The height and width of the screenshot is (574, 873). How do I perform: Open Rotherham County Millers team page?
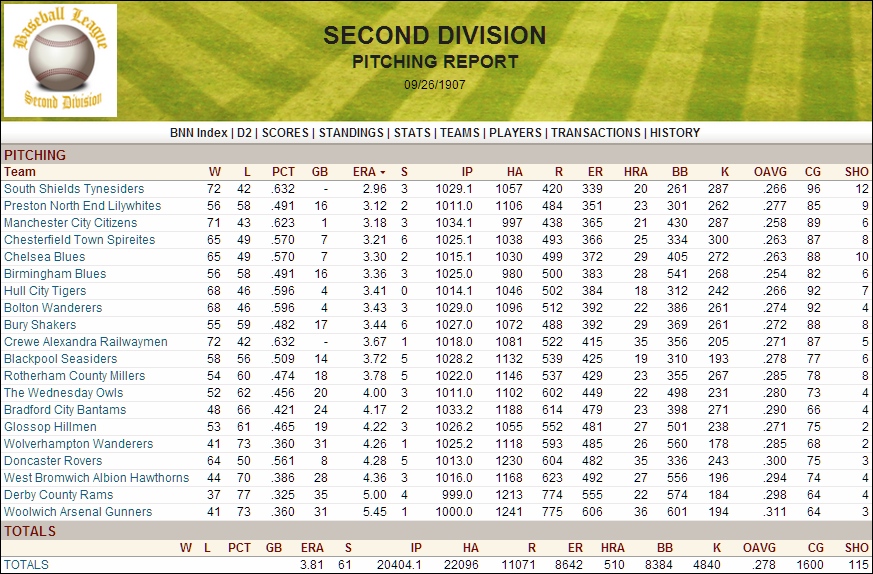pos(75,376)
